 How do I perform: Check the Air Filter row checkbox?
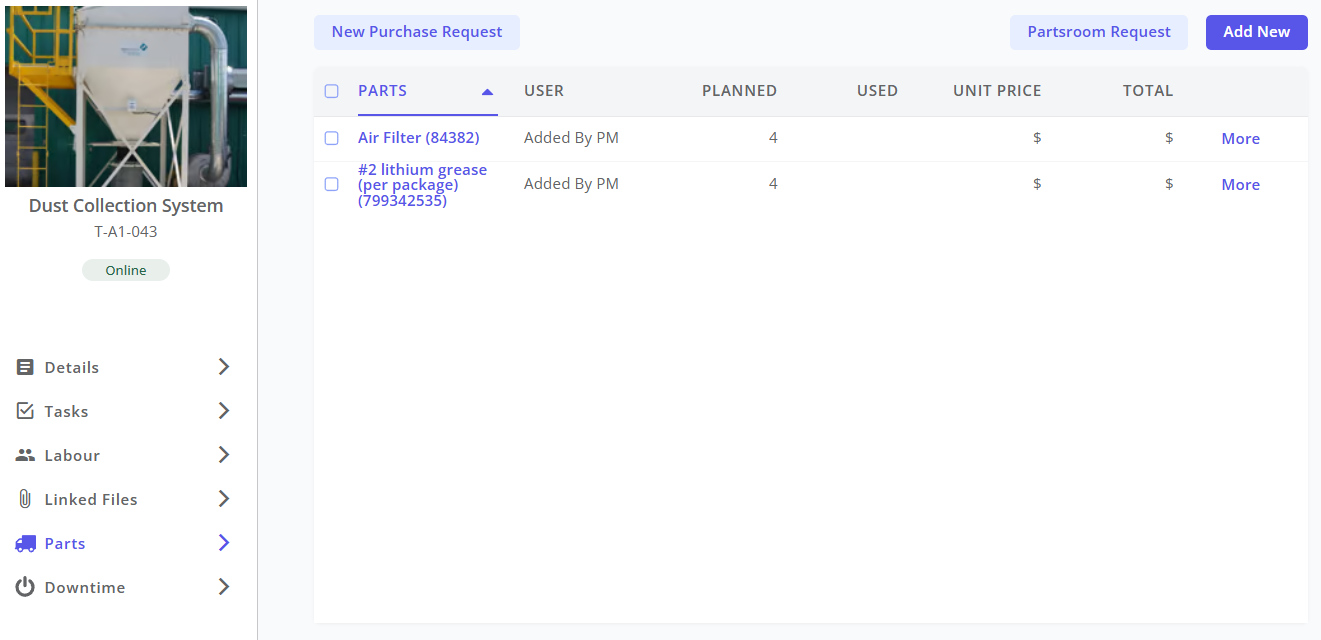(332, 138)
